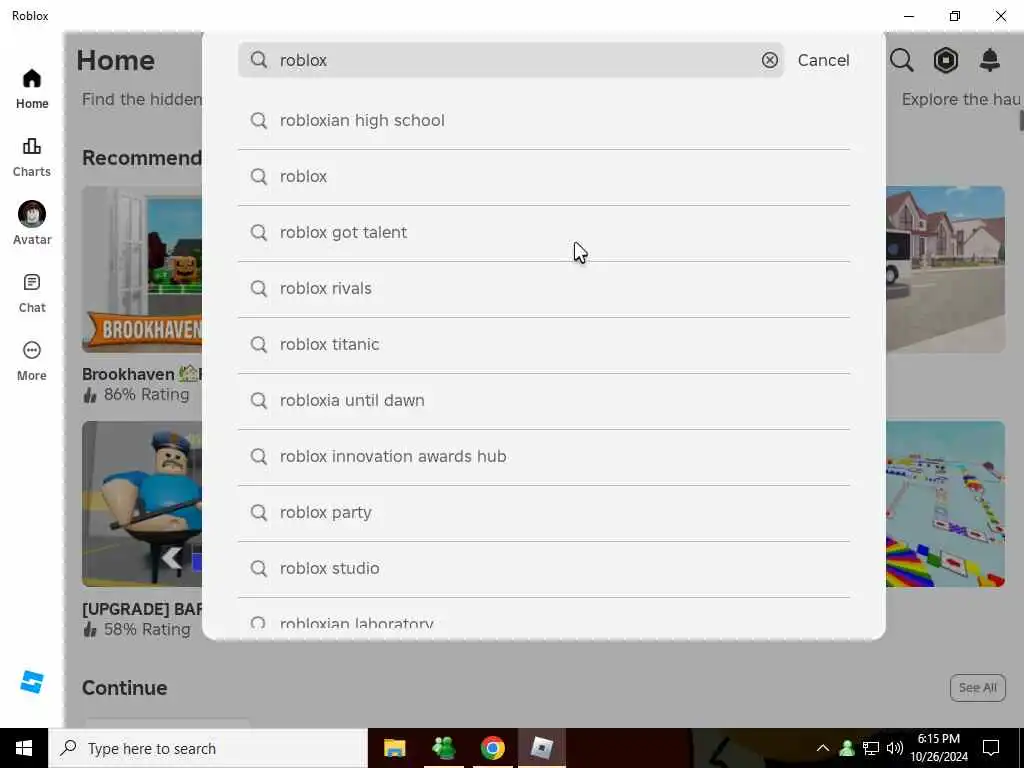Click the magnifier beside 'roblox party'

click(x=259, y=513)
